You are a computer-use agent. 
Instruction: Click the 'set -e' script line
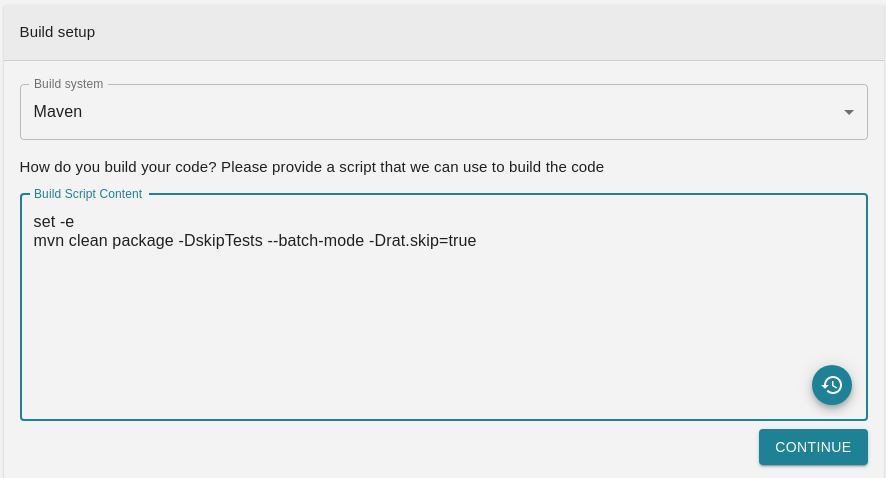click(x=54, y=221)
